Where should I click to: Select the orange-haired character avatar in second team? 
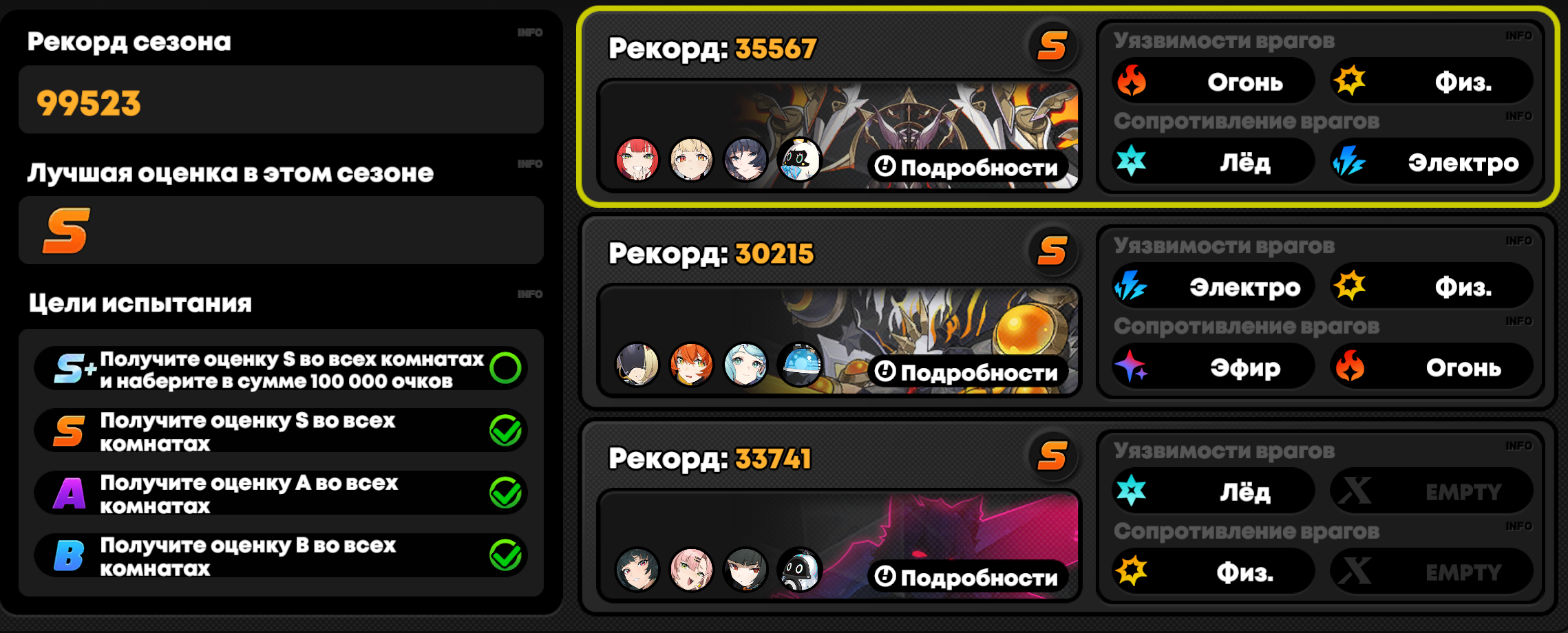click(x=692, y=365)
